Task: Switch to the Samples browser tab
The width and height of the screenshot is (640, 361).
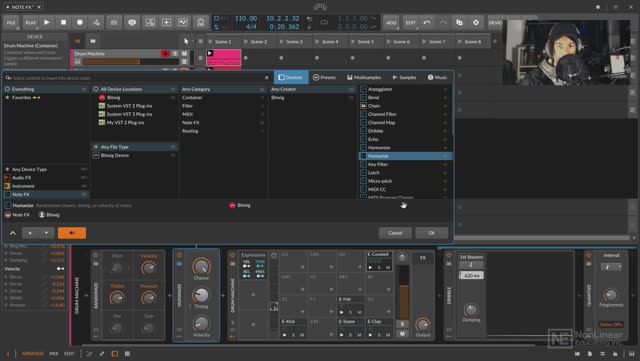Action: (404, 77)
